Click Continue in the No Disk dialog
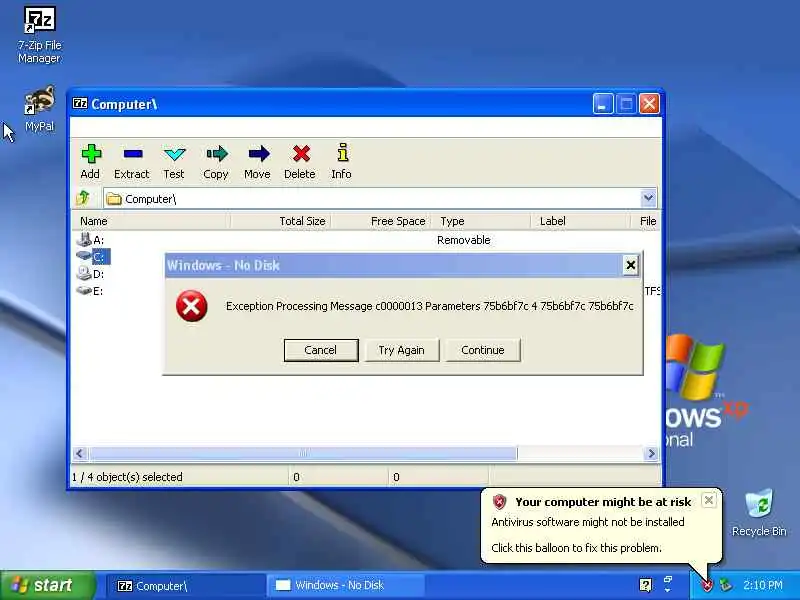This screenshot has height=600, width=800. [x=483, y=351]
